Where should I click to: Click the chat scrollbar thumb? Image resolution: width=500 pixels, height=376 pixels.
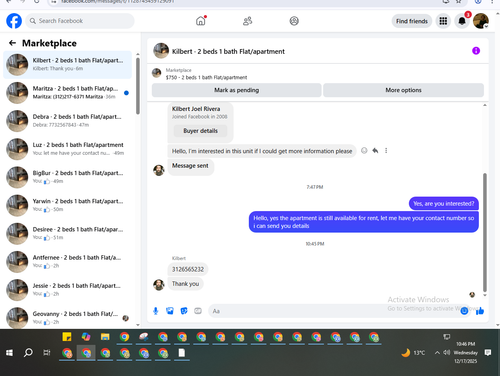tap(485, 232)
